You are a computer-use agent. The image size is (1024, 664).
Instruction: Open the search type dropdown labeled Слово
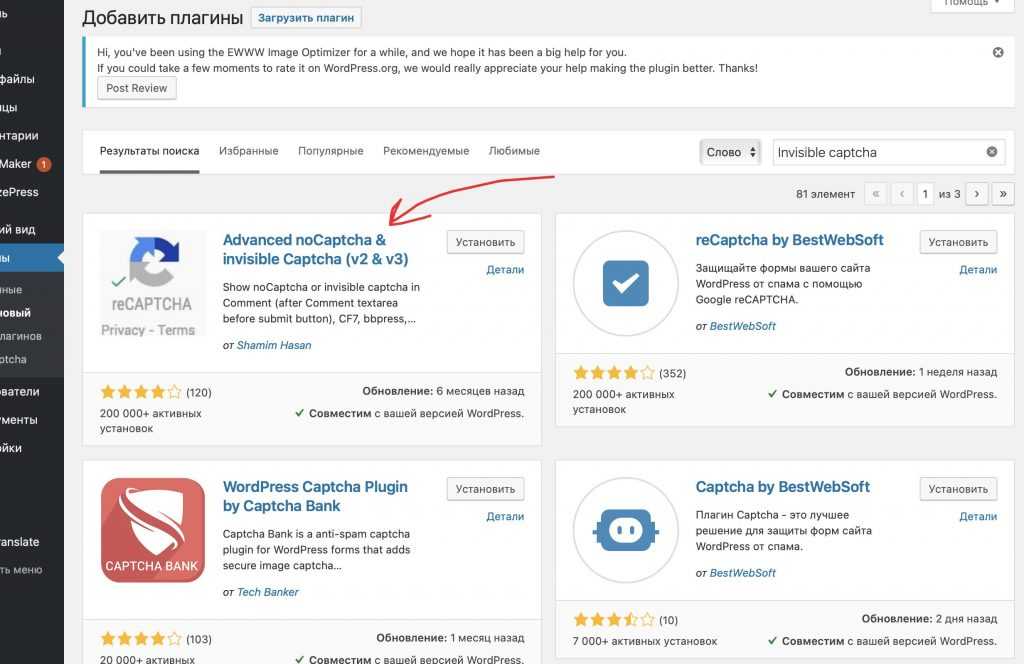point(730,152)
